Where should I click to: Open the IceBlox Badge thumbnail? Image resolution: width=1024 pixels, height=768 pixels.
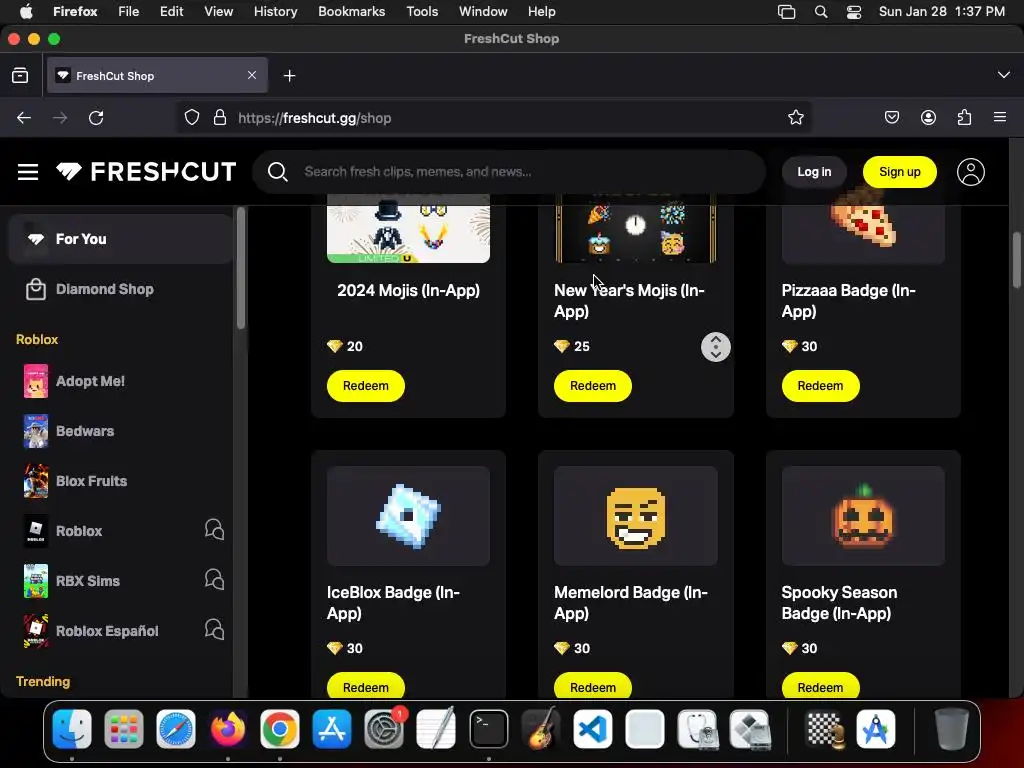(x=408, y=516)
